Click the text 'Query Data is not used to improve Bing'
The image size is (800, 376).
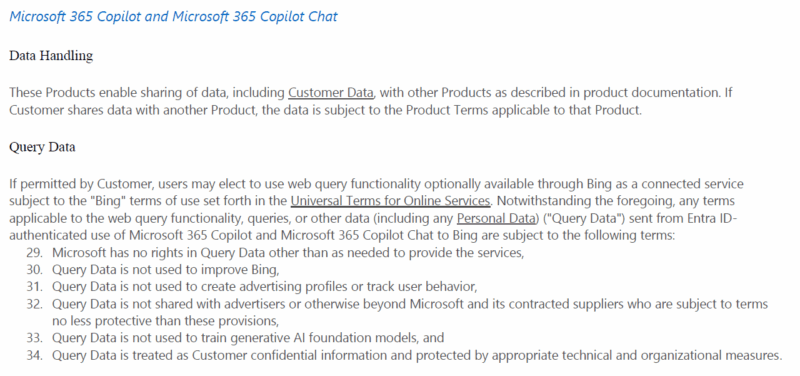click(x=166, y=269)
